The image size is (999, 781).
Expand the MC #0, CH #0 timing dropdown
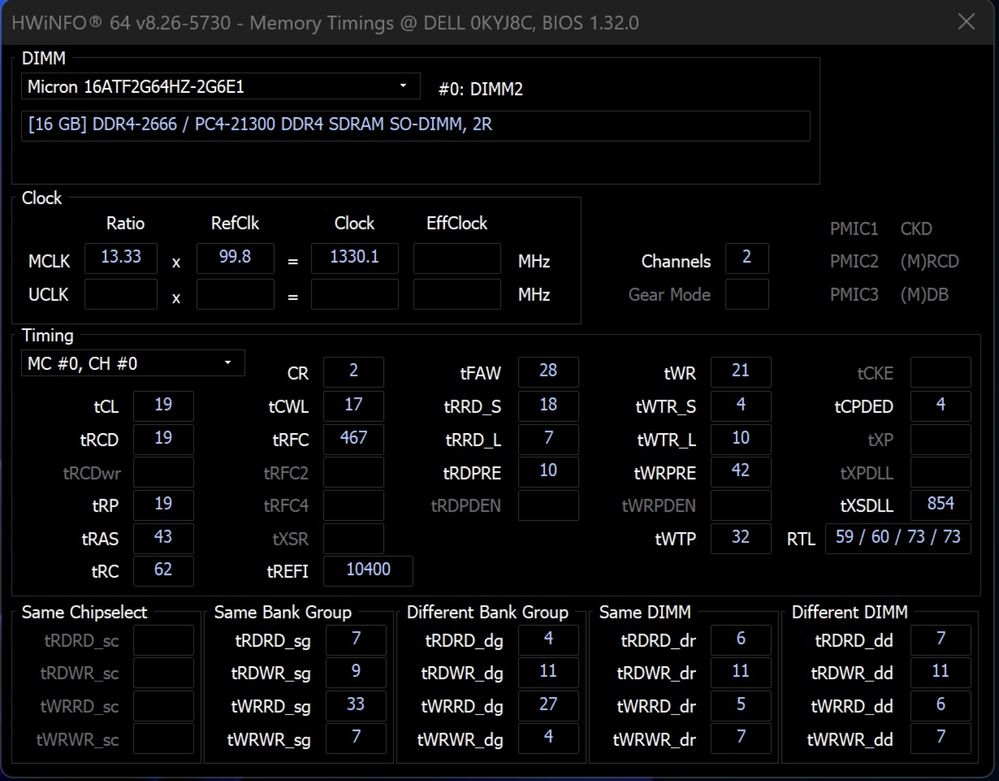point(133,363)
